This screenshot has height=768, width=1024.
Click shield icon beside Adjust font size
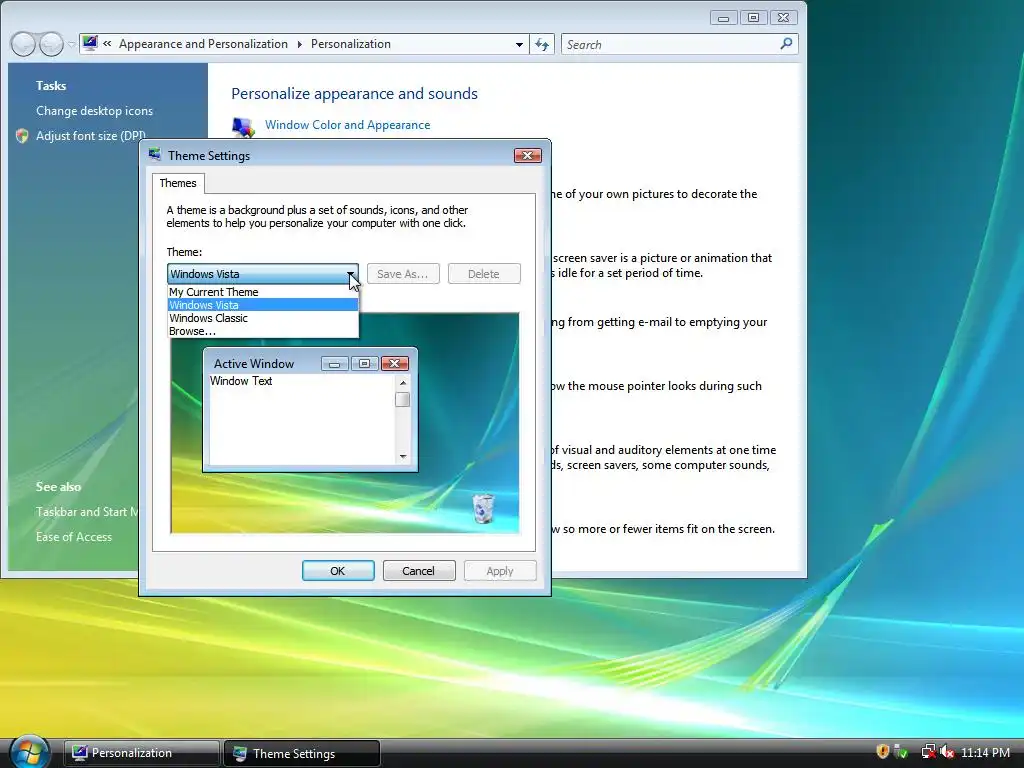tap(22, 136)
